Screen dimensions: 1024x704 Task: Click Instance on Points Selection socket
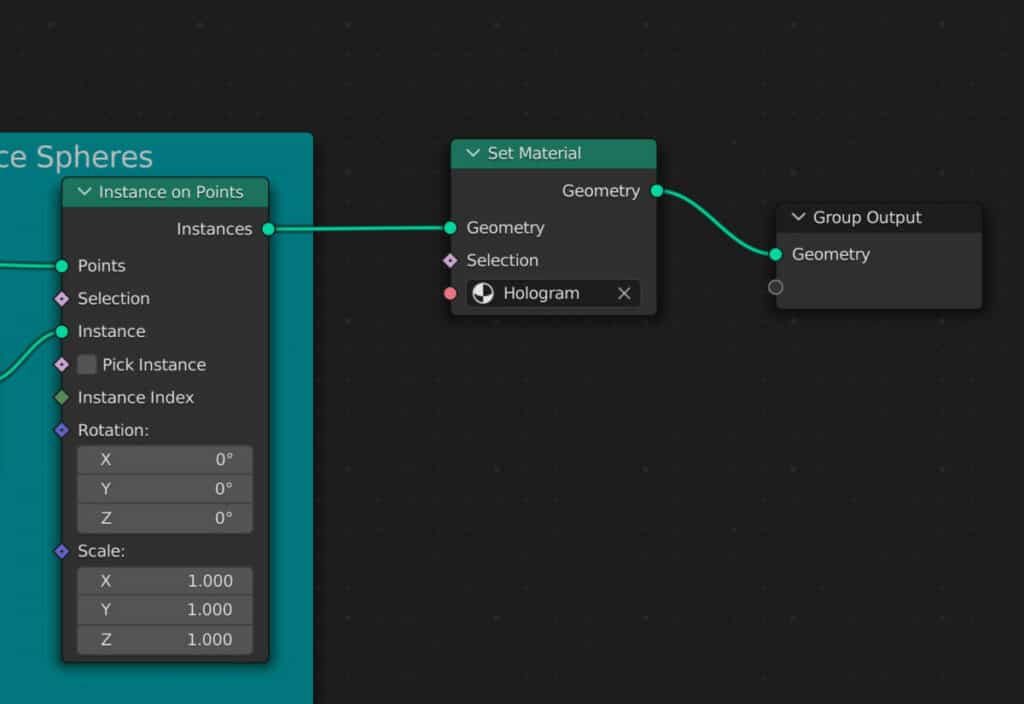pyautogui.click(x=62, y=298)
